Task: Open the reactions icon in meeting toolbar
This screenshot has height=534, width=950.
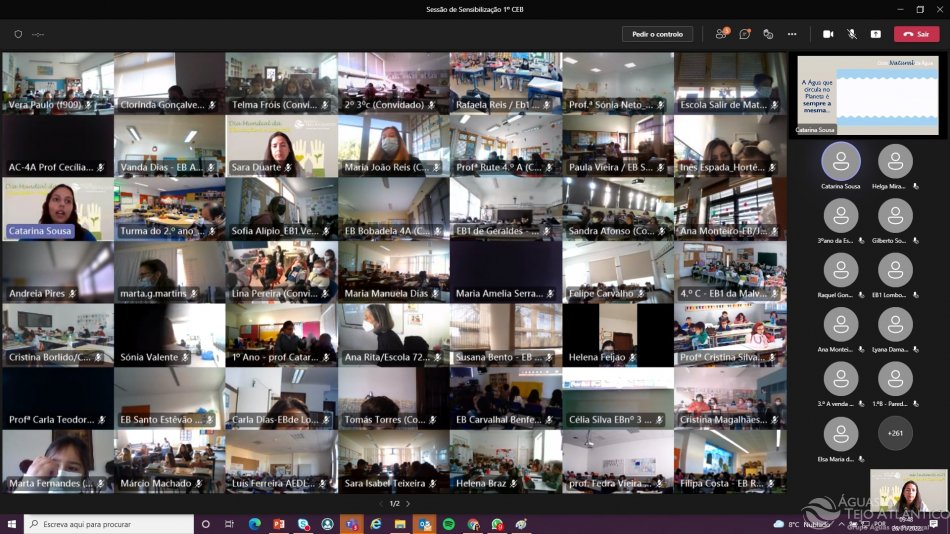Action: coord(768,34)
